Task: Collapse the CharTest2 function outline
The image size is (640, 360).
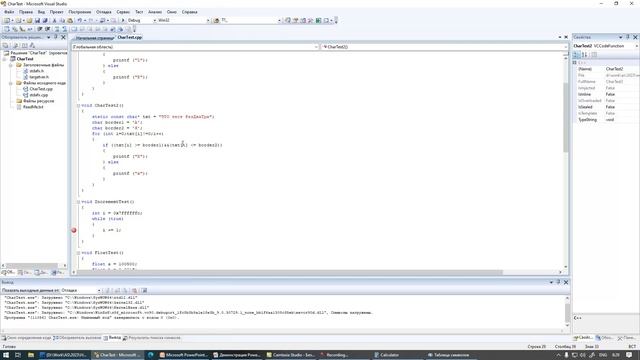Action: click(78, 105)
